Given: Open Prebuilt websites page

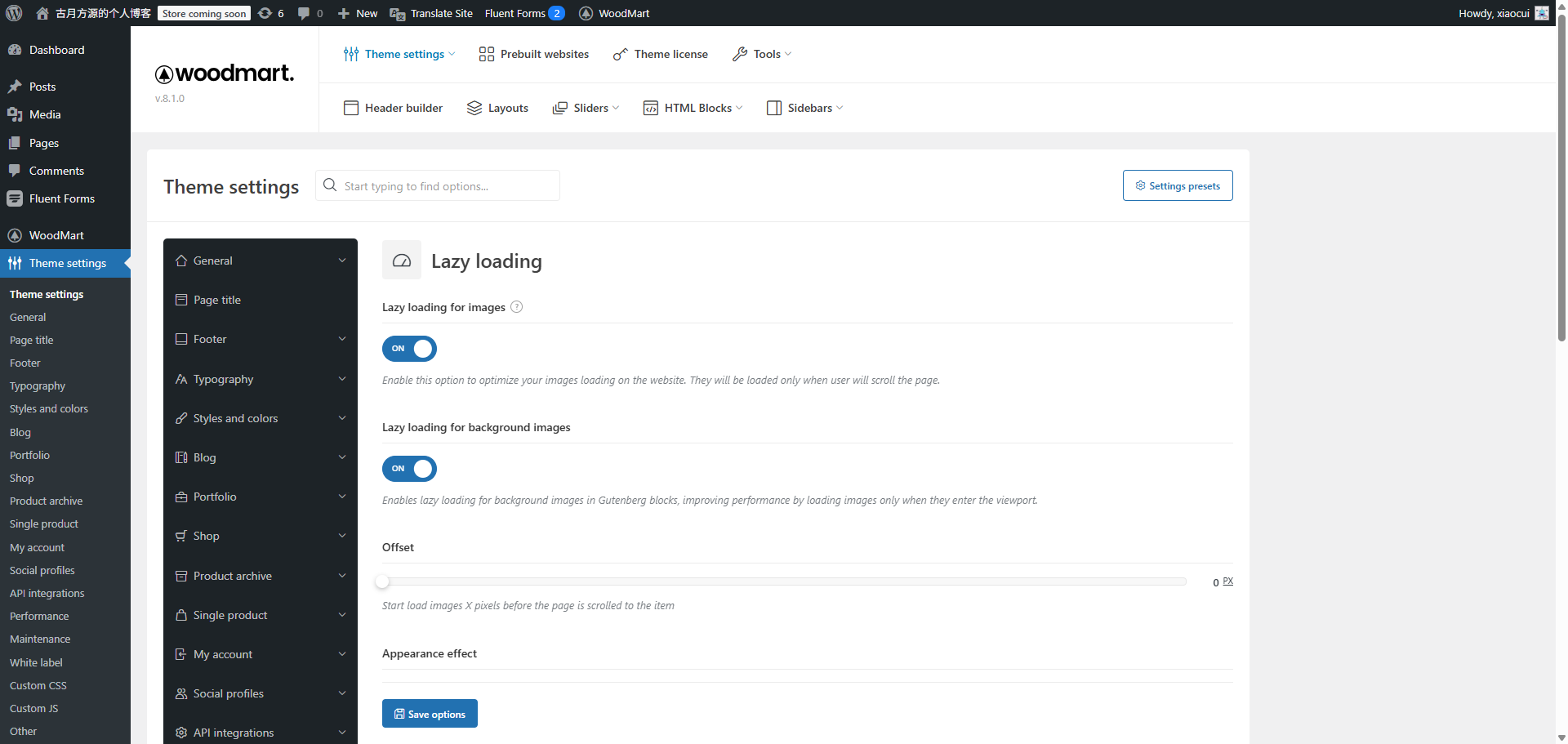Looking at the screenshot, I should tap(533, 54).
